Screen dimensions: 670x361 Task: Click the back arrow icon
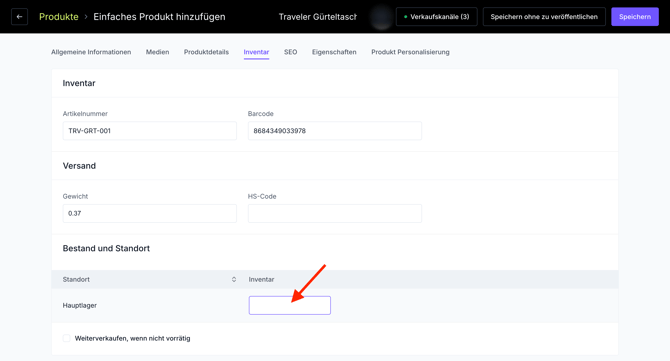(19, 17)
